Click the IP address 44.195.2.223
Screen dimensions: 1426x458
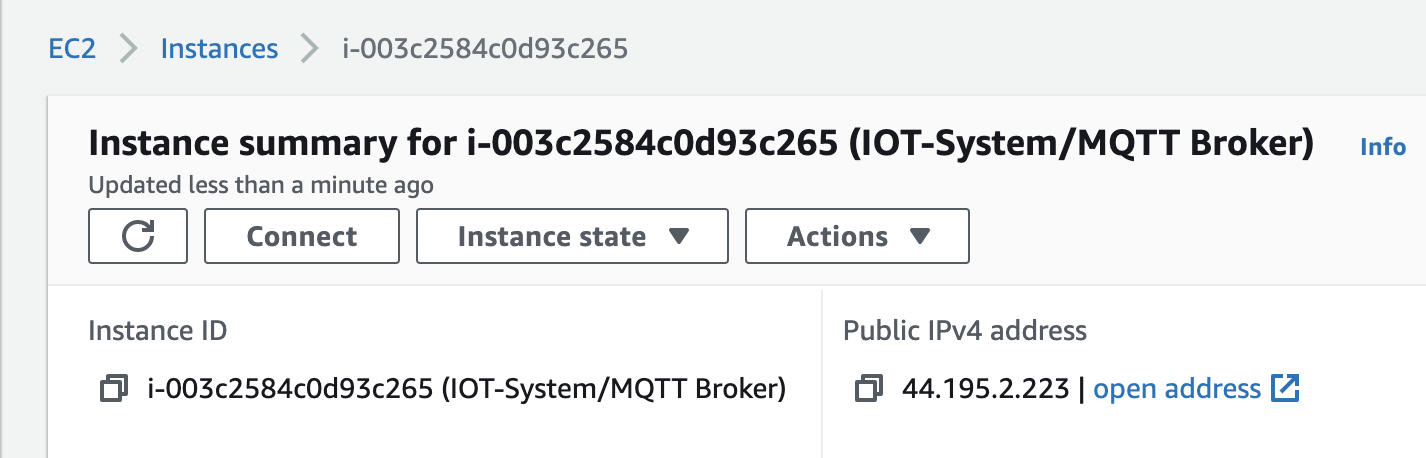(985, 388)
